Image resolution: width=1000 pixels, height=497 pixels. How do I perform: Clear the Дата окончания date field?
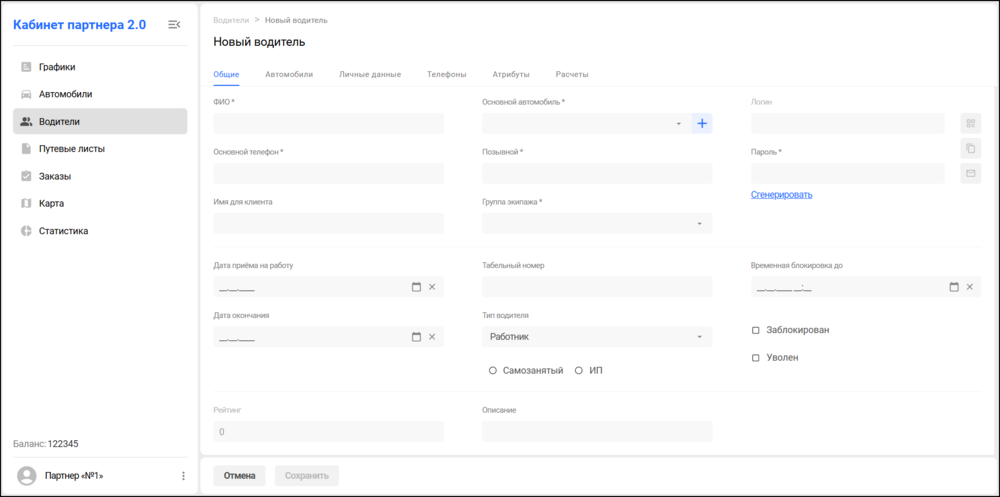point(432,337)
